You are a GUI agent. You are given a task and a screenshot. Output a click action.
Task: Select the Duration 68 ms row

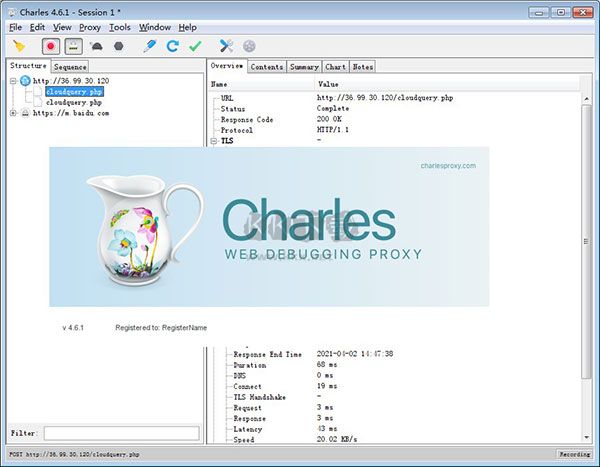pyautogui.click(x=394, y=365)
